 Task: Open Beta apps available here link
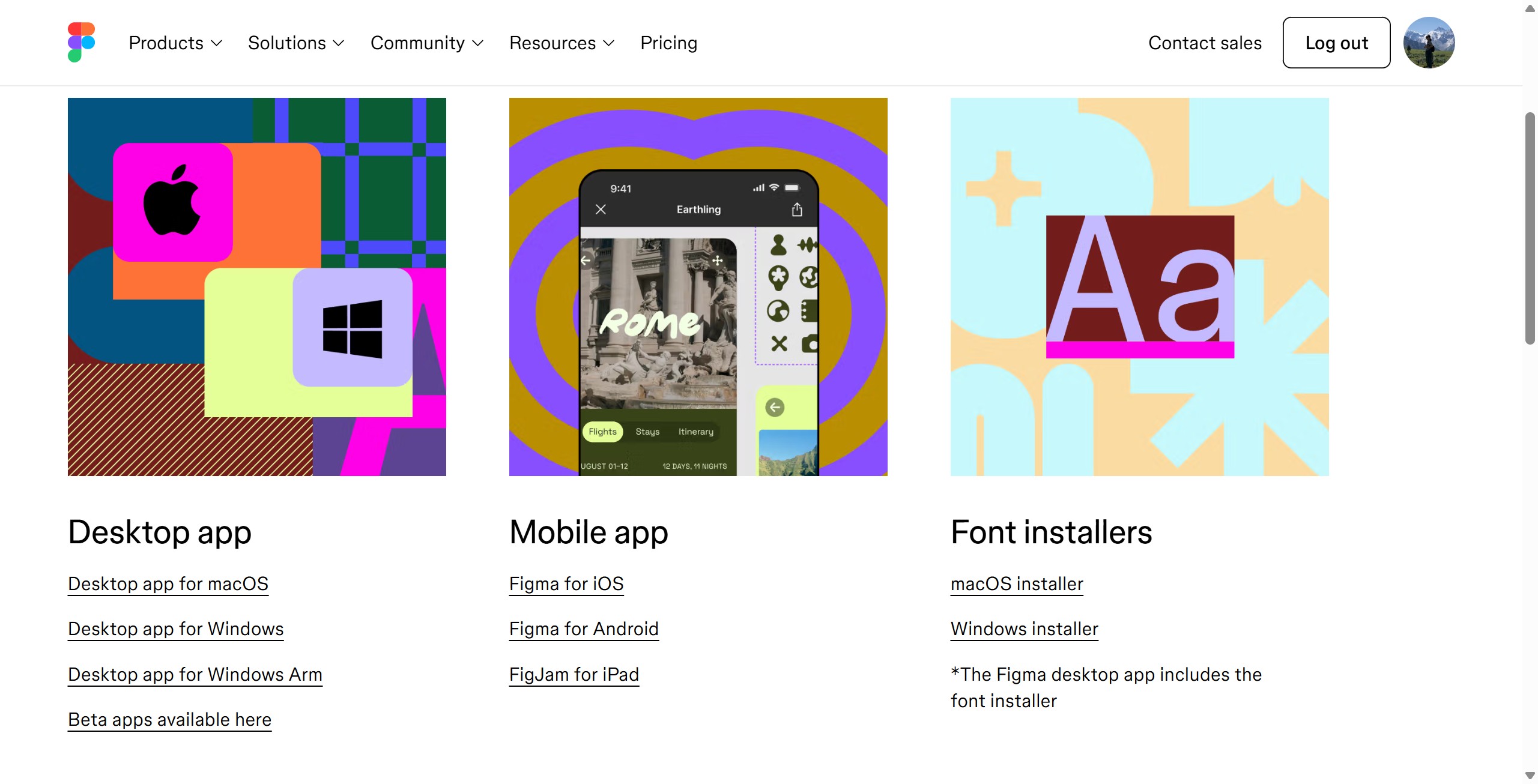[170, 720]
